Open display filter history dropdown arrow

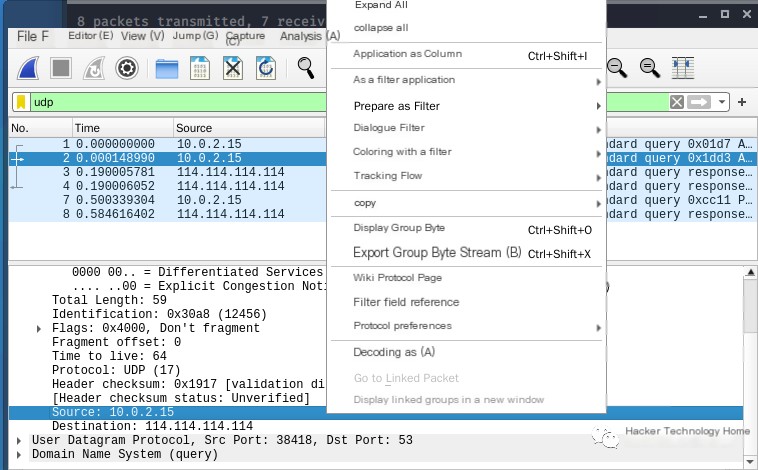click(721, 102)
